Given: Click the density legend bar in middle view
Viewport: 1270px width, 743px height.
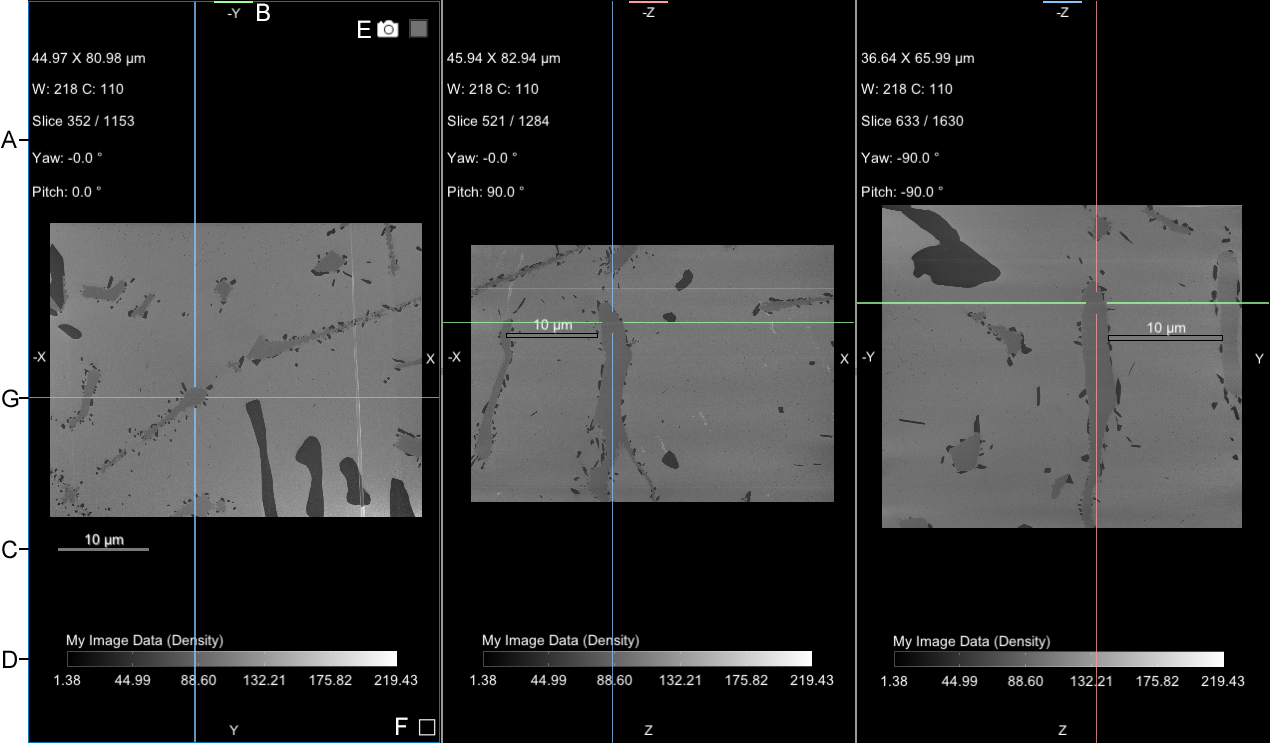Looking at the screenshot, I should (x=647, y=659).
